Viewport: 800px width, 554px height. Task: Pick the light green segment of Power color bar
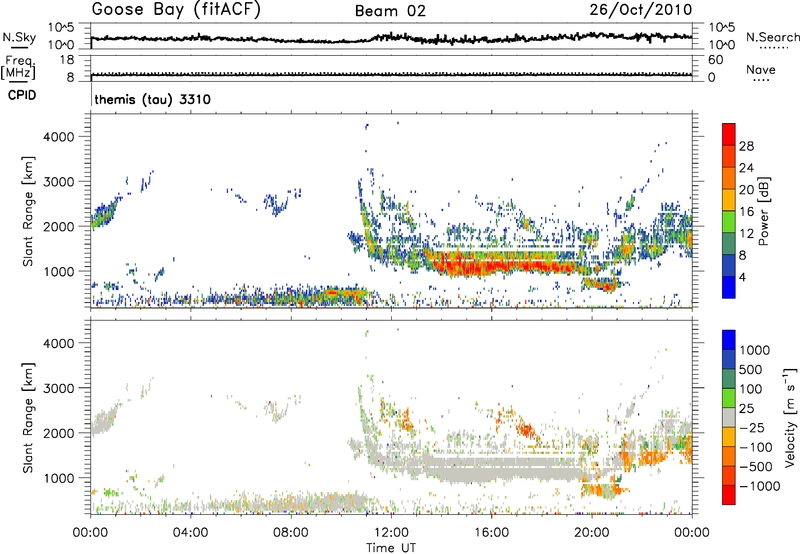pyautogui.click(x=729, y=222)
